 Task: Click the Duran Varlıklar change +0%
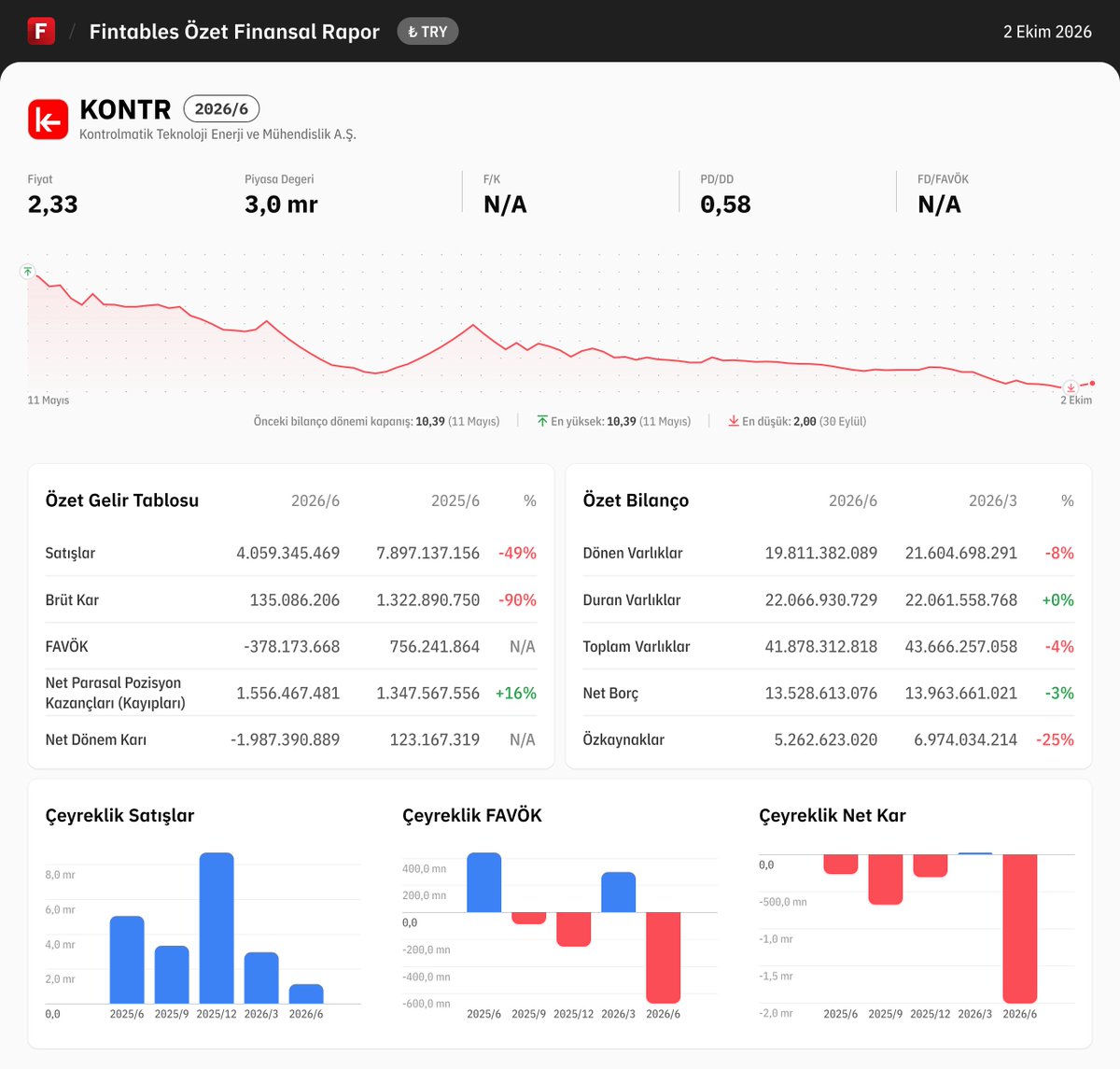click(1057, 599)
